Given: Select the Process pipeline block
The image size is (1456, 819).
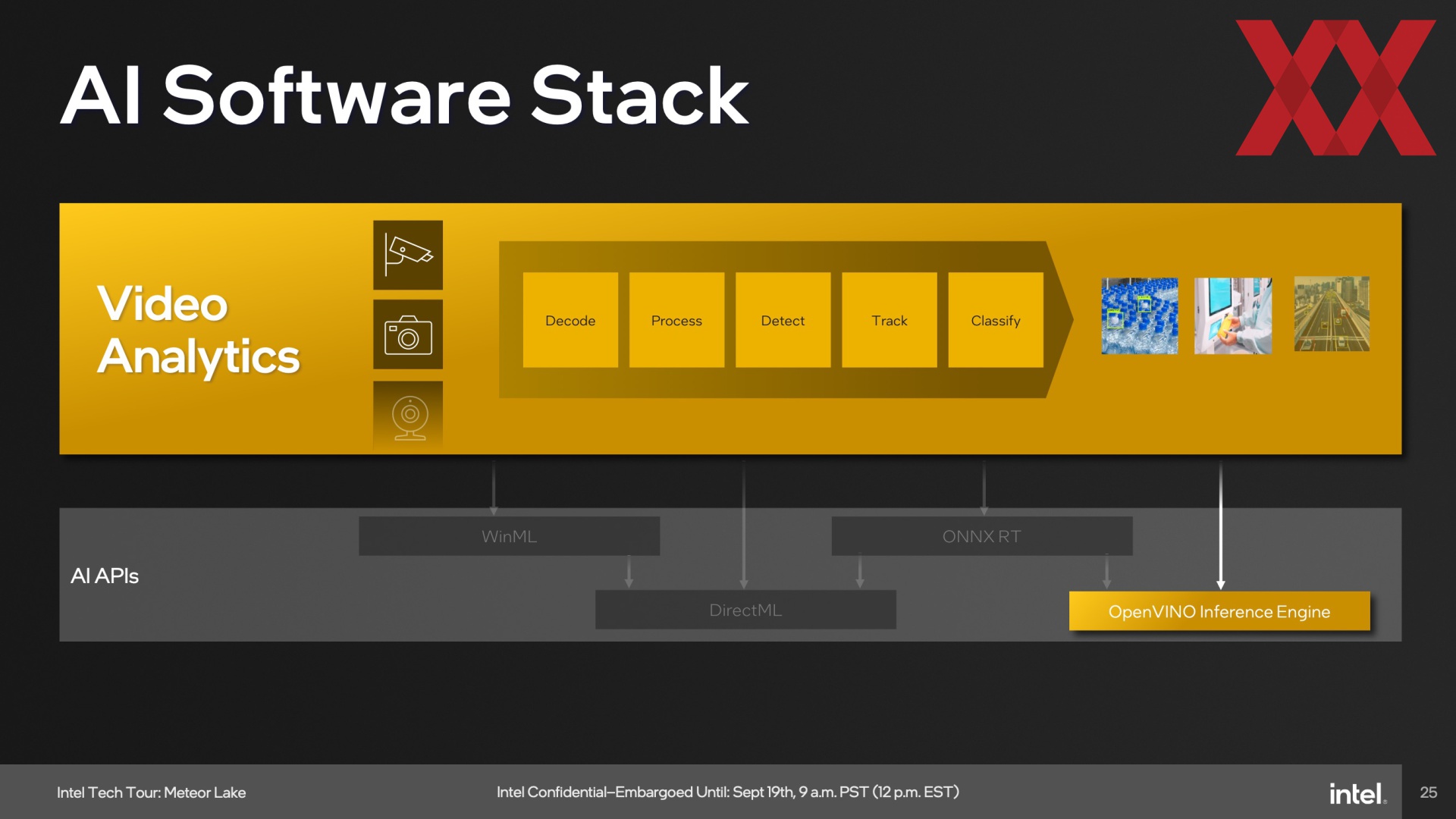Looking at the screenshot, I should point(676,320).
